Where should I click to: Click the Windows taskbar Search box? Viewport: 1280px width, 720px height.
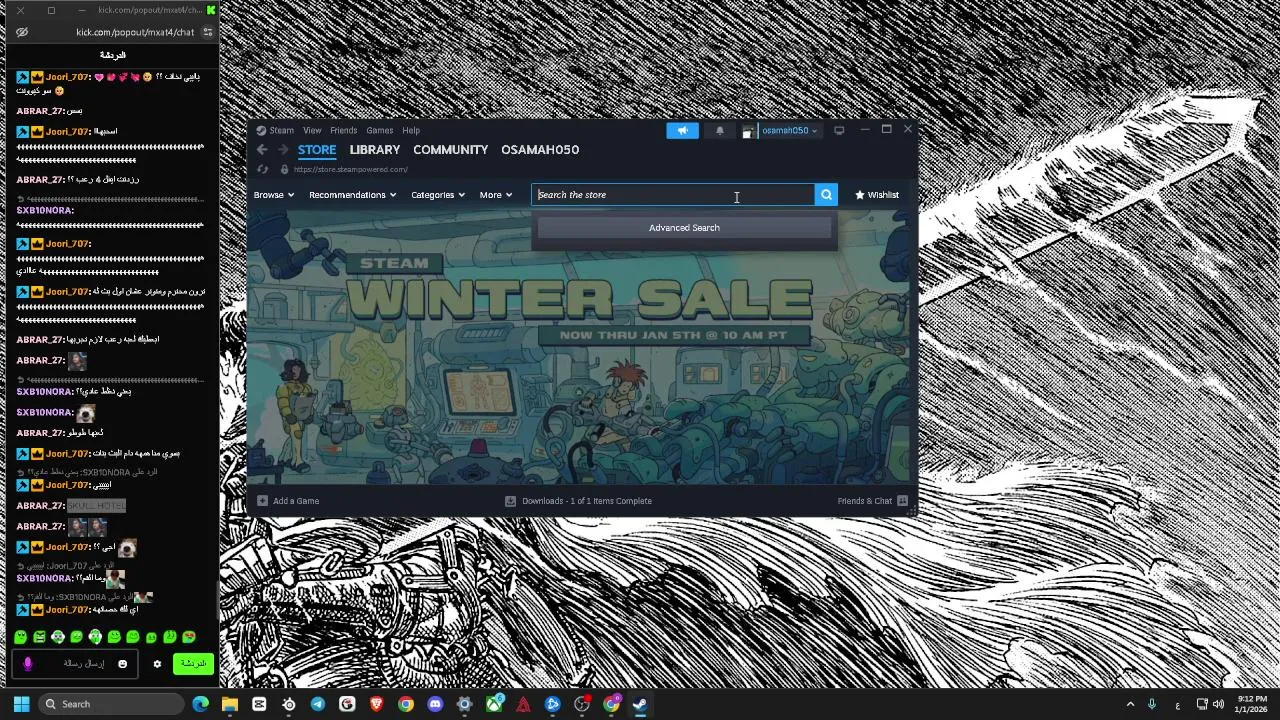pyautogui.click(x=111, y=704)
